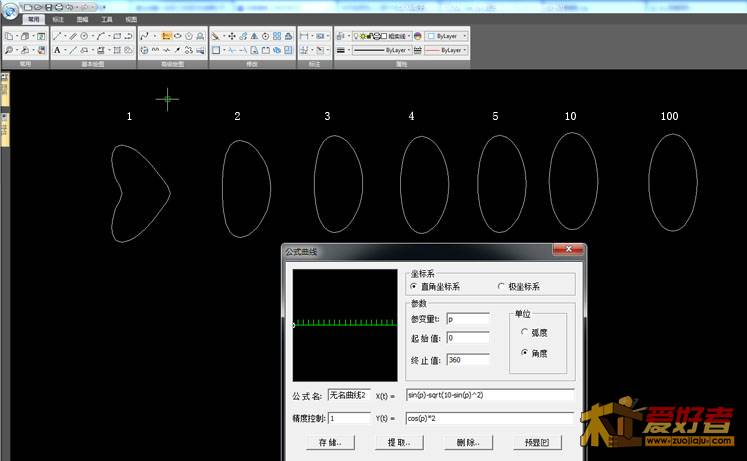The image size is (747, 461).
Task: Click the move (cross arrows) tool
Action: pyautogui.click(x=232, y=35)
